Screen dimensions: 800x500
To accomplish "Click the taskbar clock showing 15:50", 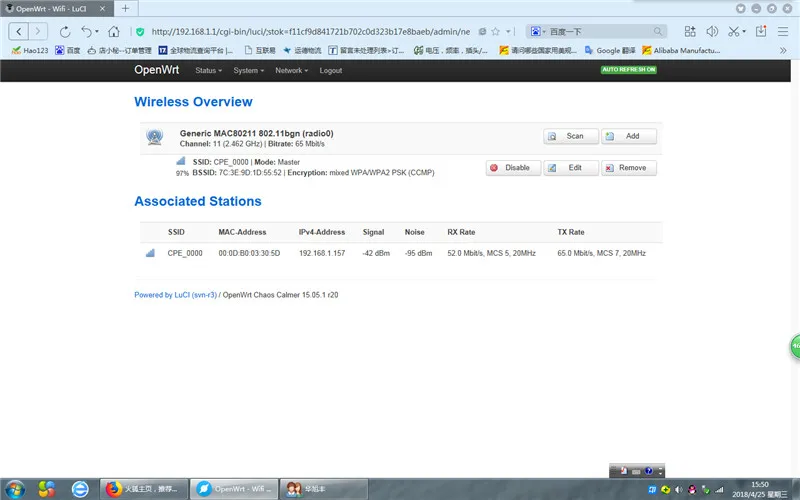I will point(760,489).
